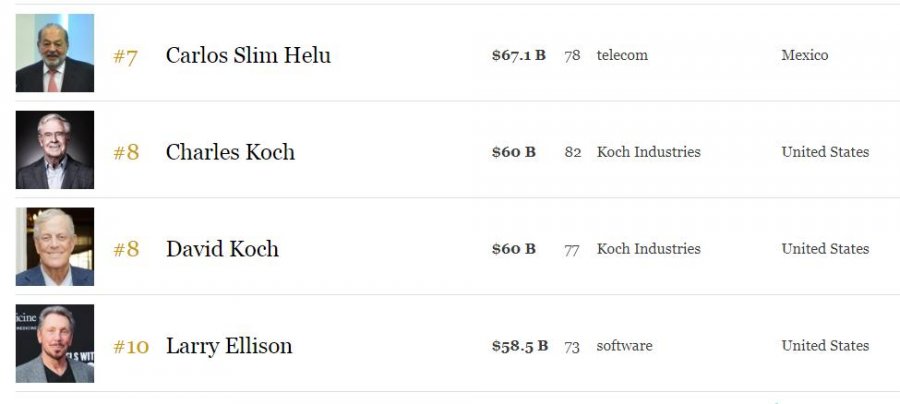Select age 82 in Charles Koch's row
Viewport: 900px width, 404px height.
click(572, 153)
